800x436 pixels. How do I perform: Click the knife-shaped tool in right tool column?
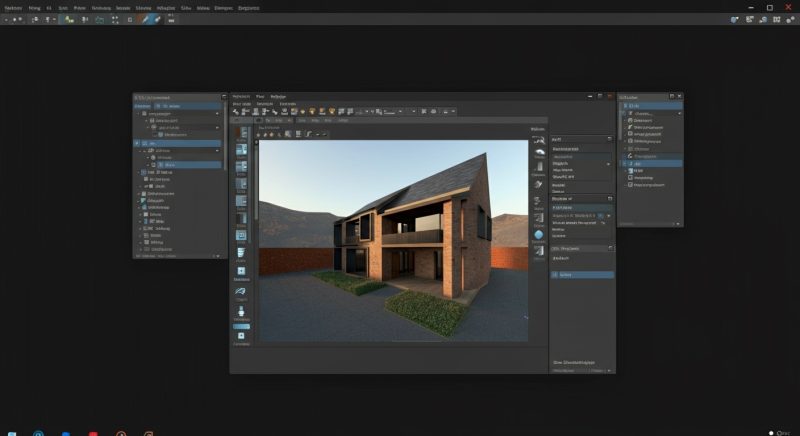[538, 184]
